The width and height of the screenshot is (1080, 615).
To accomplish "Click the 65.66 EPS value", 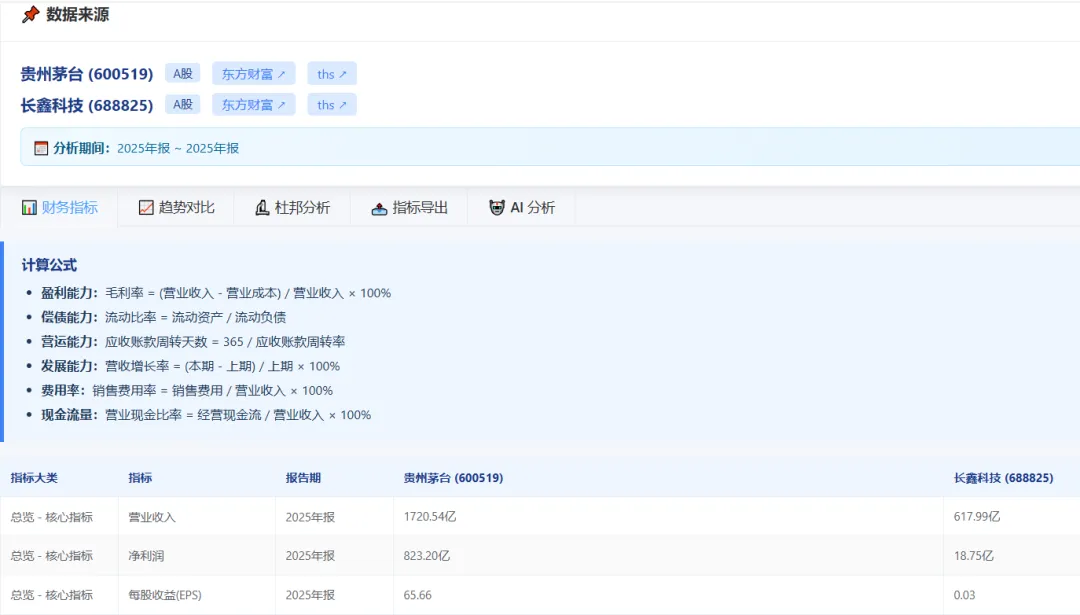I will pyautogui.click(x=417, y=595).
